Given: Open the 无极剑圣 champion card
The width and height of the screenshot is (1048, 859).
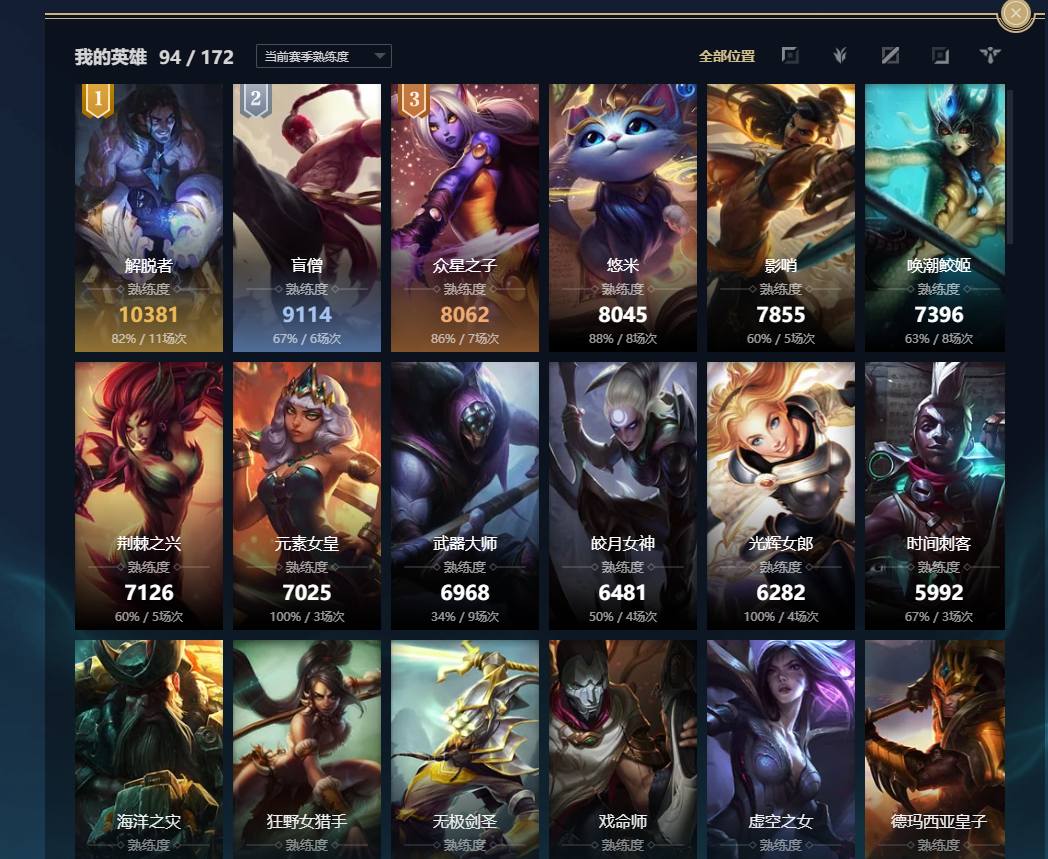Looking at the screenshot, I should pos(465,749).
